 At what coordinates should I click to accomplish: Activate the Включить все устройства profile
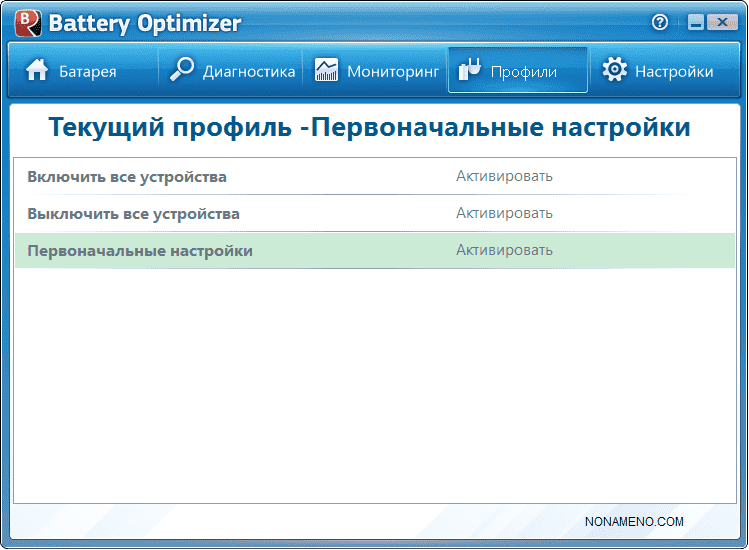click(x=504, y=177)
